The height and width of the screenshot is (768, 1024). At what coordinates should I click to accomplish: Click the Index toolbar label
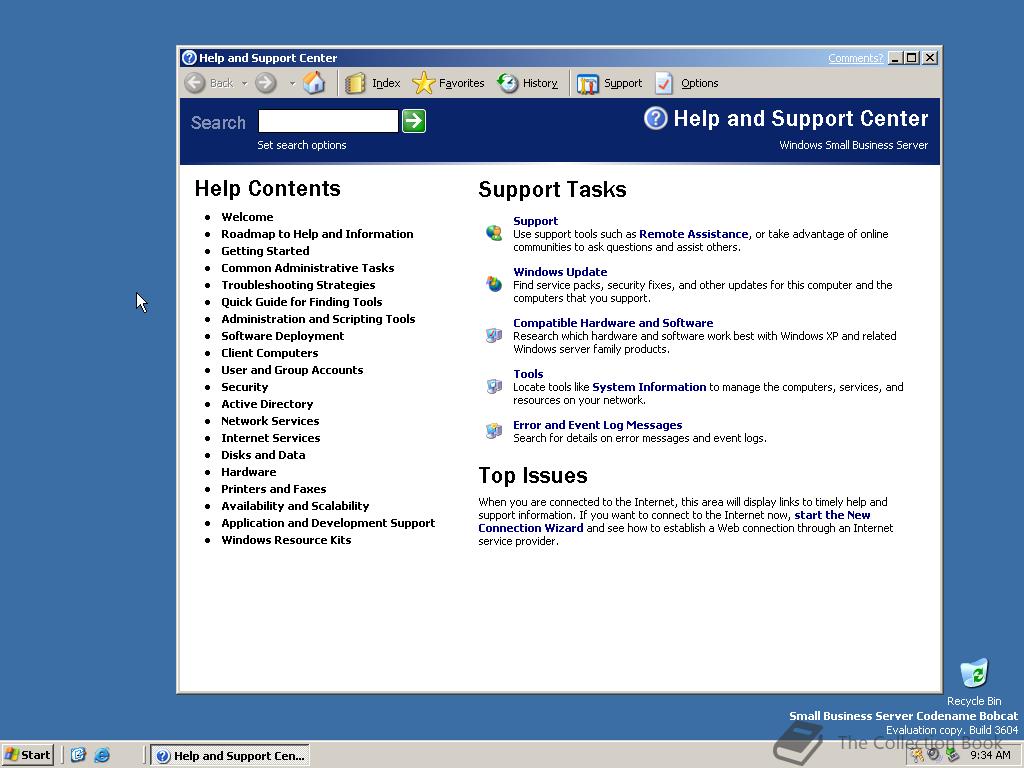(x=386, y=83)
